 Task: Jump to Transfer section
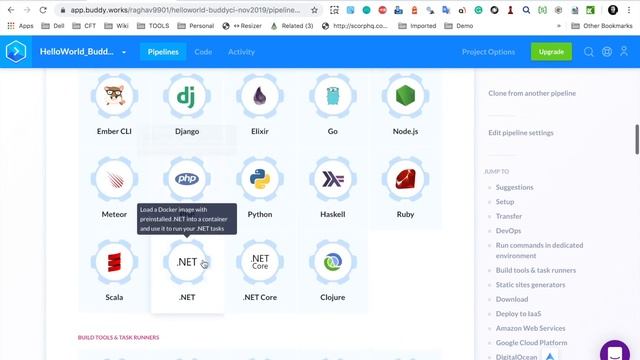tap(509, 216)
